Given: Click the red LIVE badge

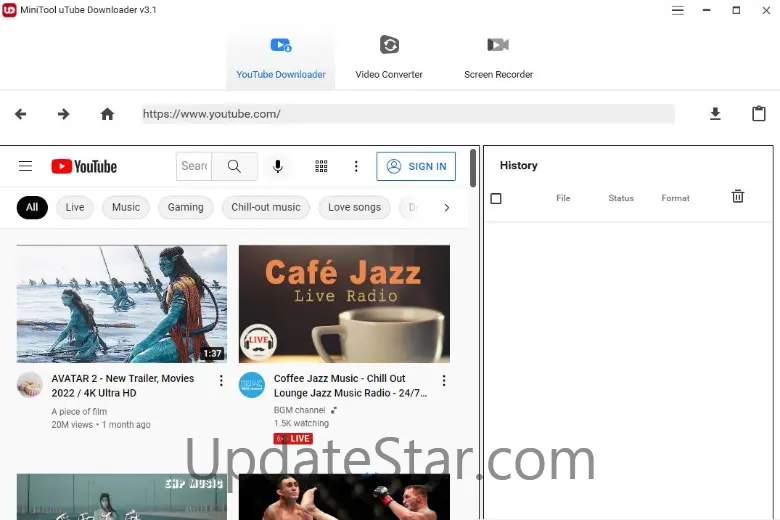Looking at the screenshot, I should [x=293, y=438].
